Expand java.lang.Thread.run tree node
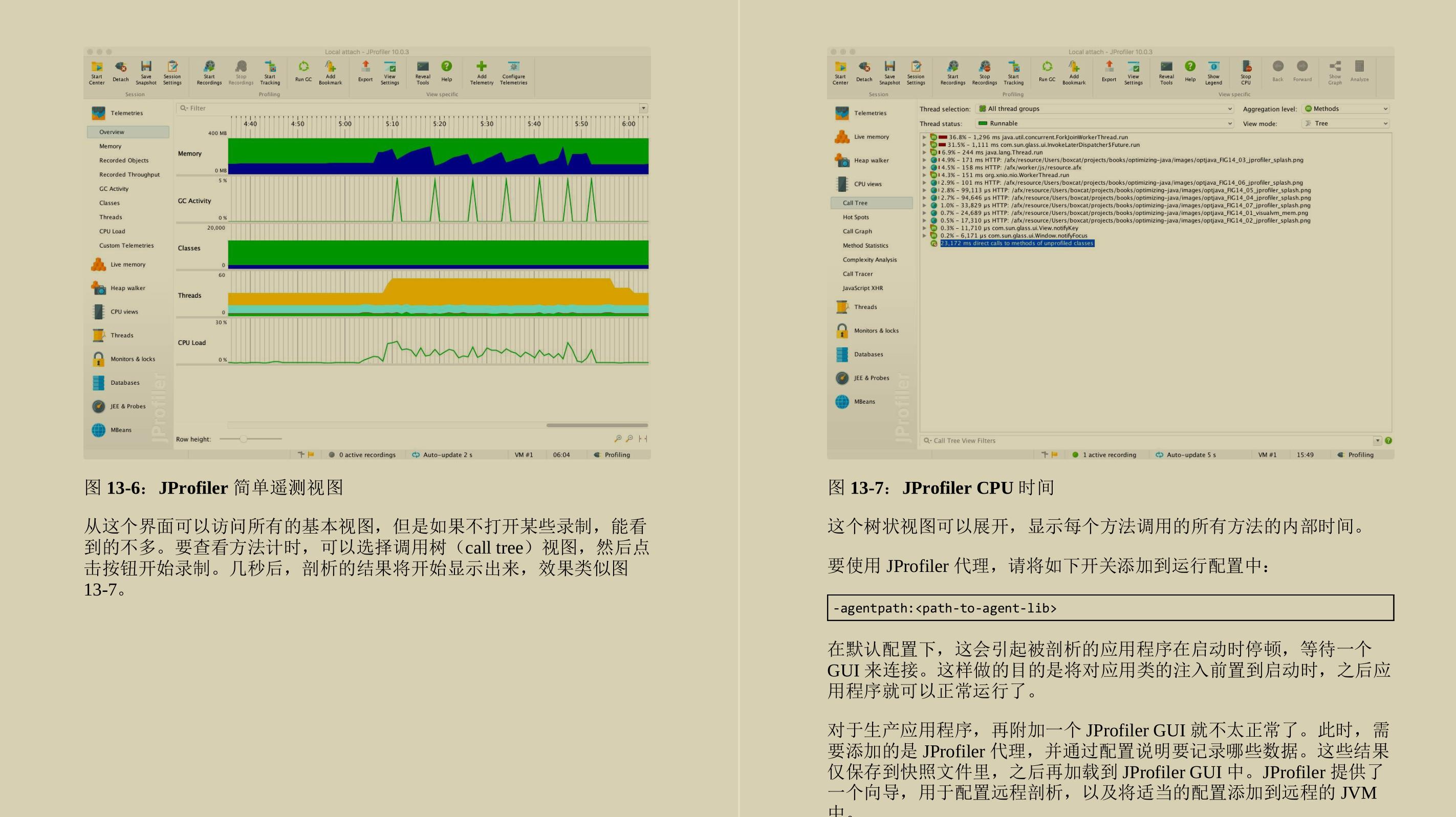 coord(925,152)
